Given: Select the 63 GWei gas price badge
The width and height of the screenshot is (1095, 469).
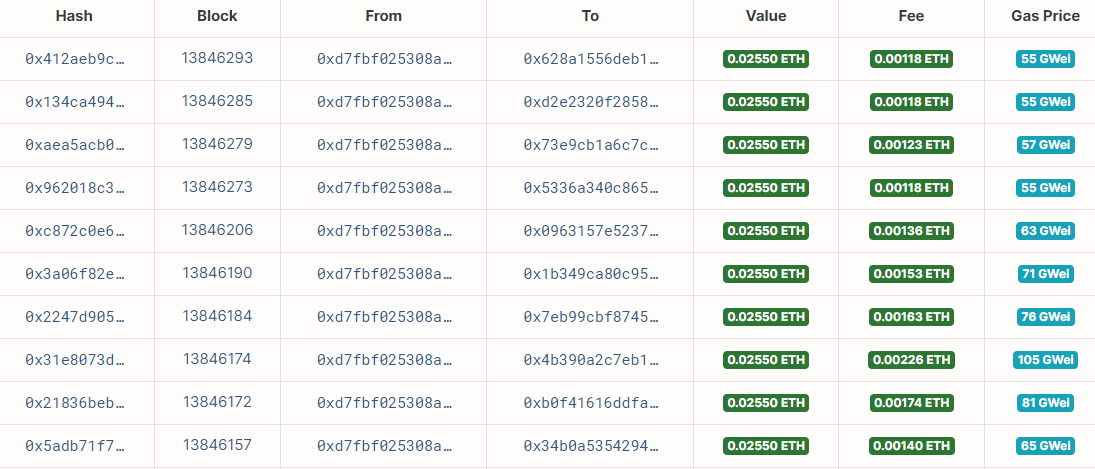Looking at the screenshot, I should tap(1045, 231).
